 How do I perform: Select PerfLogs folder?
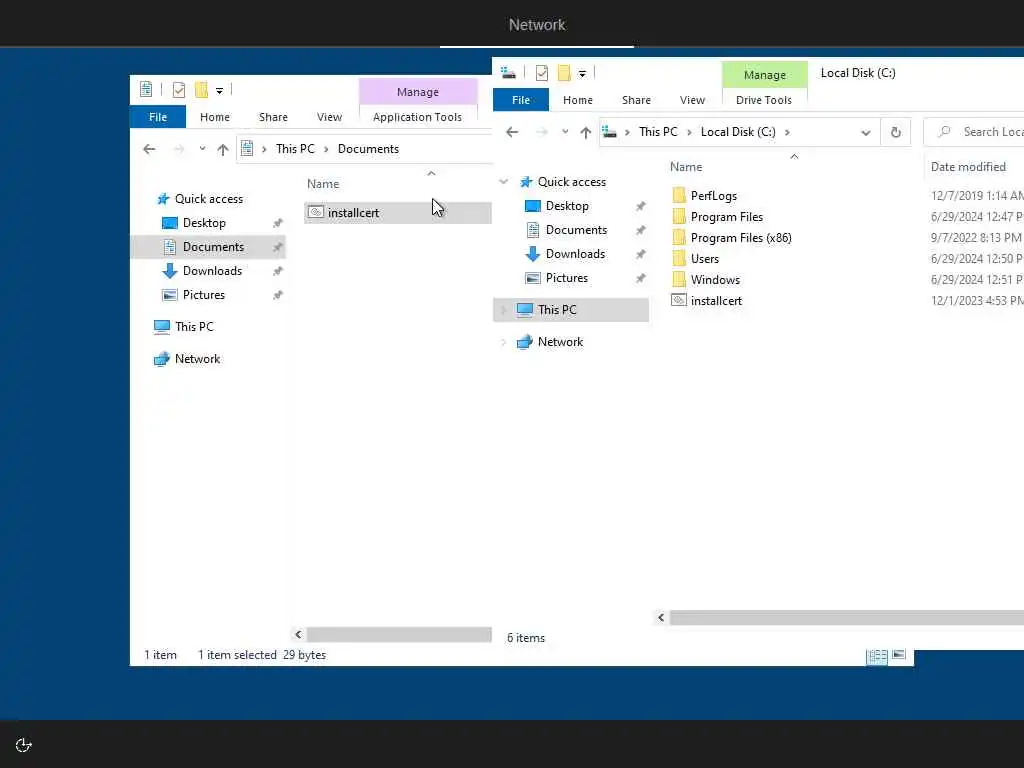713,196
